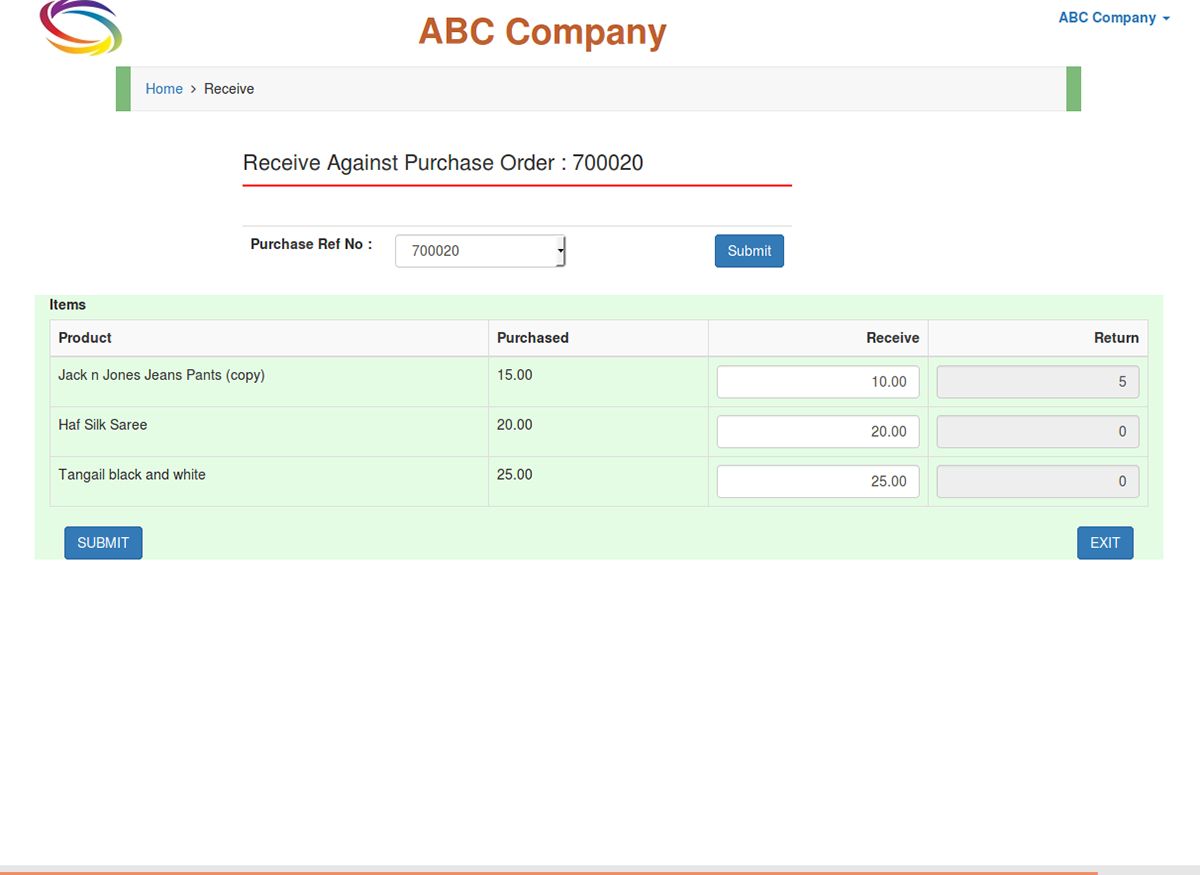Click the ABC Company swirl logo
This screenshot has height=875, width=1200.
click(80, 27)
